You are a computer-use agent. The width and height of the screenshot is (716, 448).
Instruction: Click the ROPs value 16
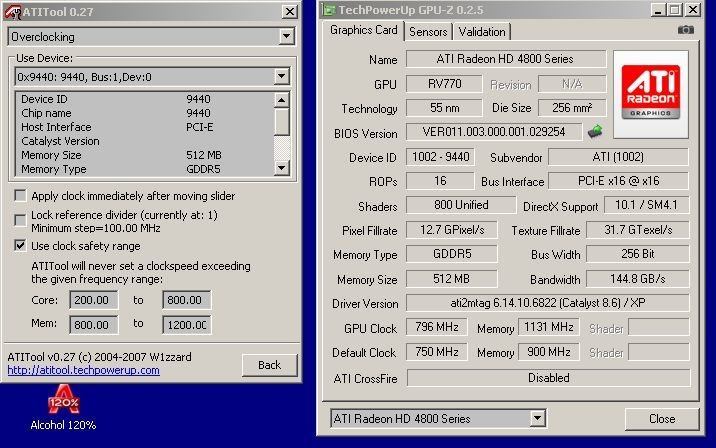click(x=440, y=181)
